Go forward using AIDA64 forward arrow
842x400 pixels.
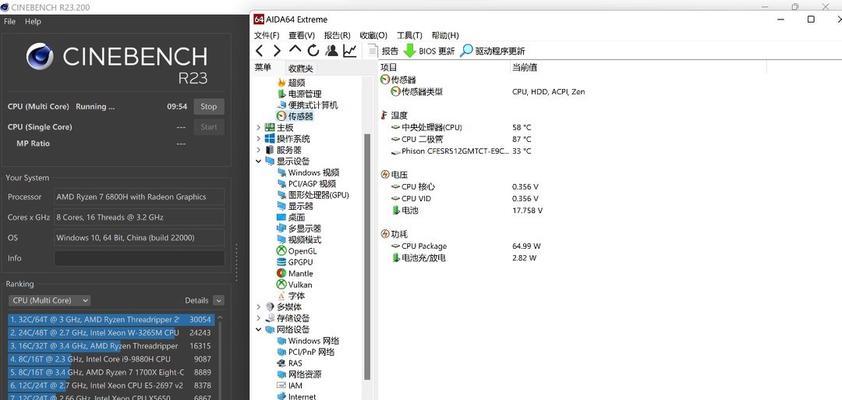pyautogui.click(x=277, y=51)
